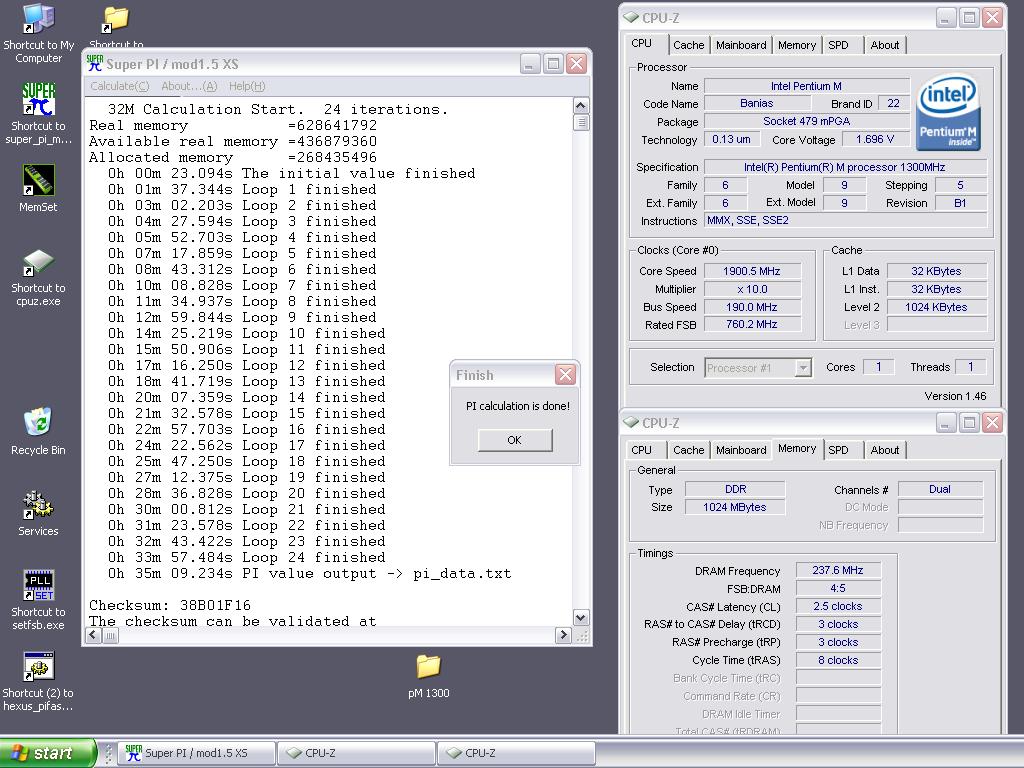This screenshot has height=768, width=1024.
Task: Click the Level 2 cache value 1024 KBytes
Action: click(936, 307)
